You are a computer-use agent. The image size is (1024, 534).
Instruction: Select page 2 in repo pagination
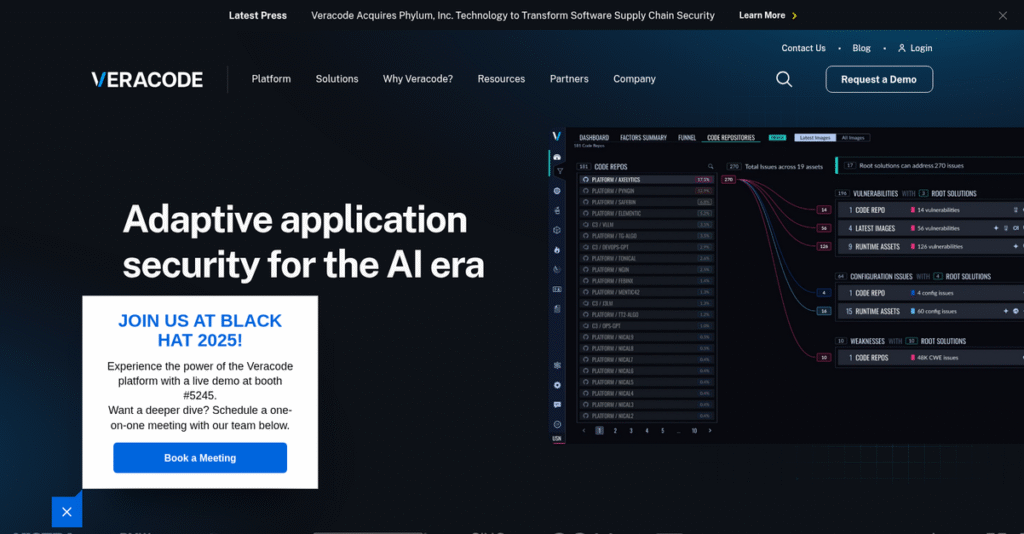pos(615,431)
